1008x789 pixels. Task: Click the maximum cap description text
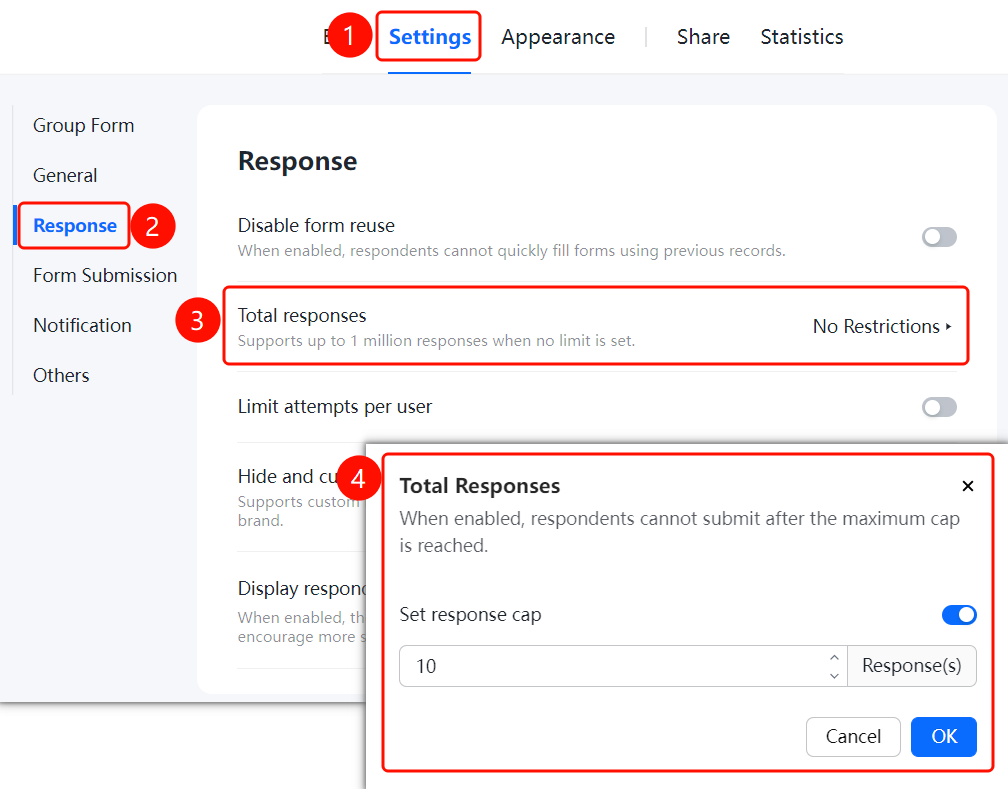[680, 532]
